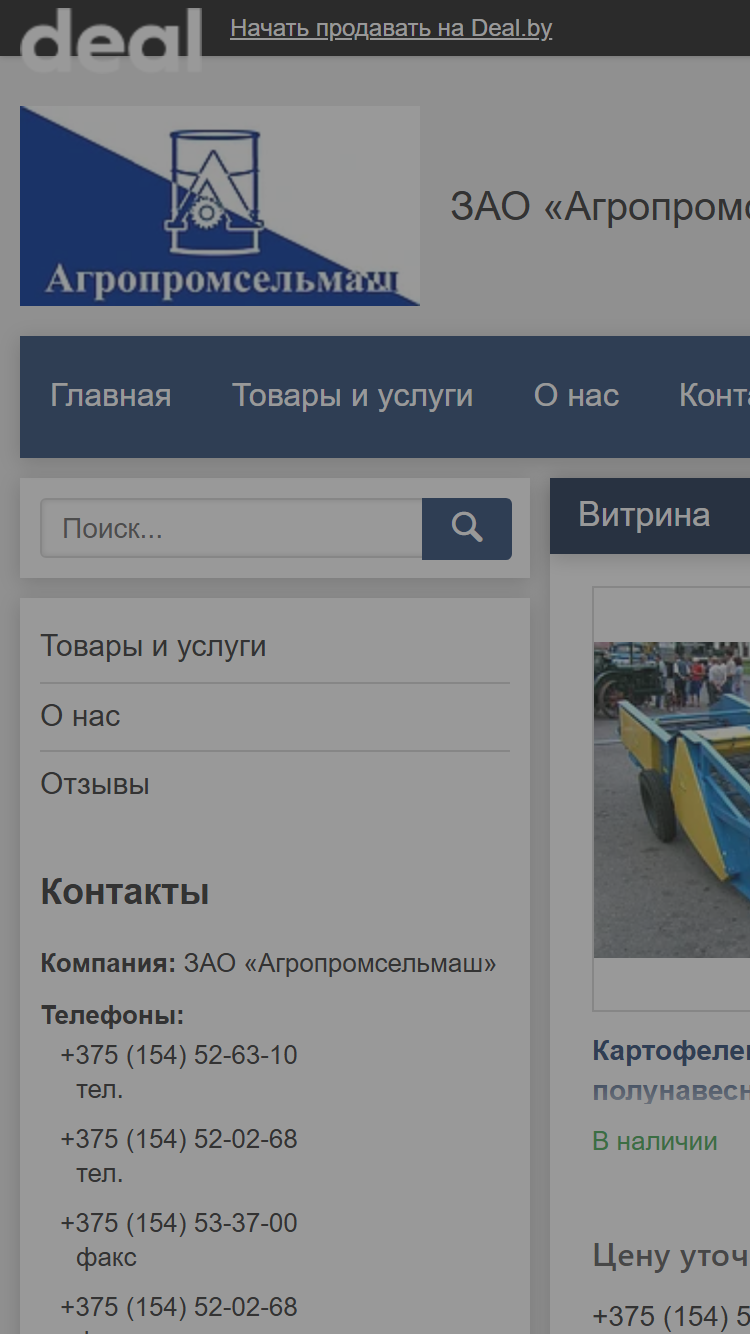Image resolution: width=750 pixels, height=1334 pixels.
Task: Click the magnifier search button
Action: point(467,528)
